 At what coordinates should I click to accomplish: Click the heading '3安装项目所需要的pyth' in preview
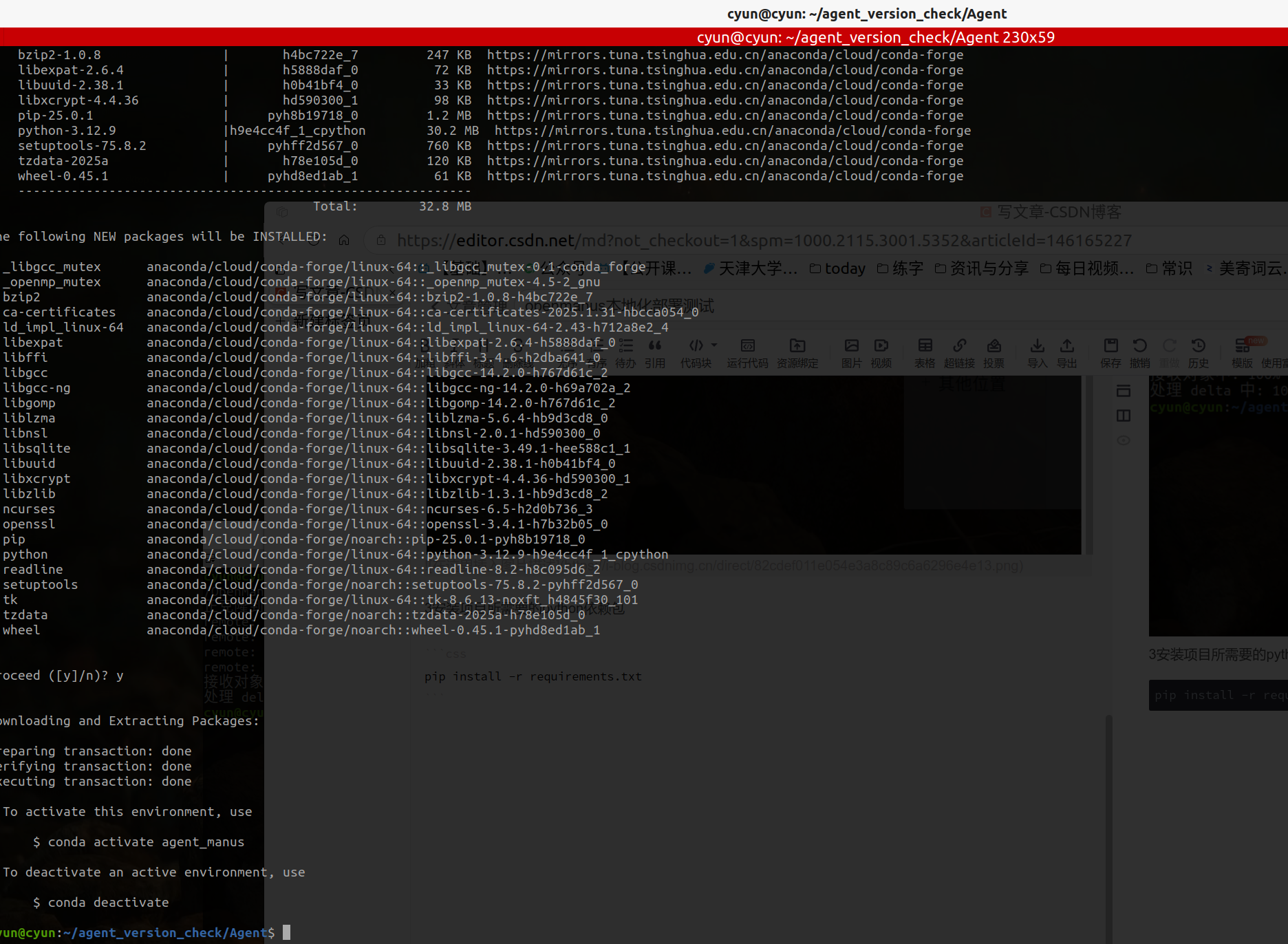[x=1218, y=654]
